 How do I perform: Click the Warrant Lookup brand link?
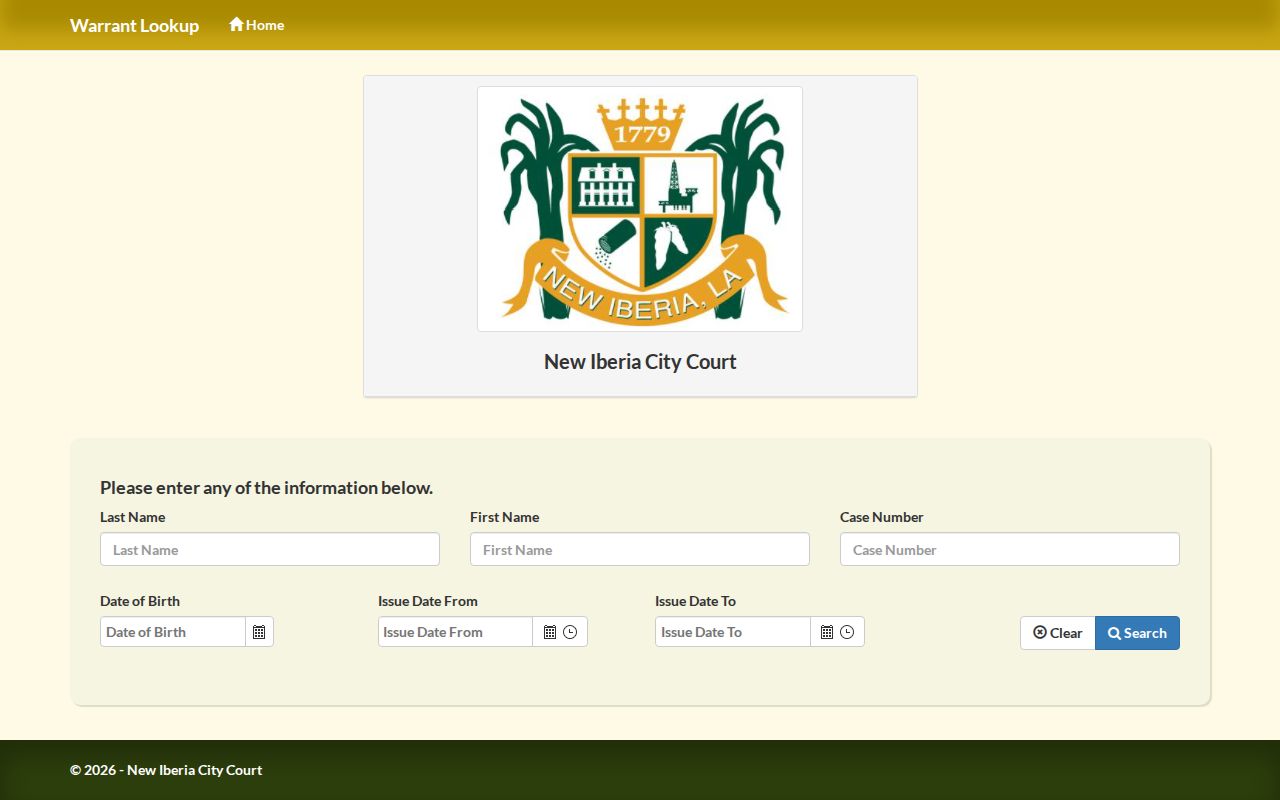coord(134,25)
